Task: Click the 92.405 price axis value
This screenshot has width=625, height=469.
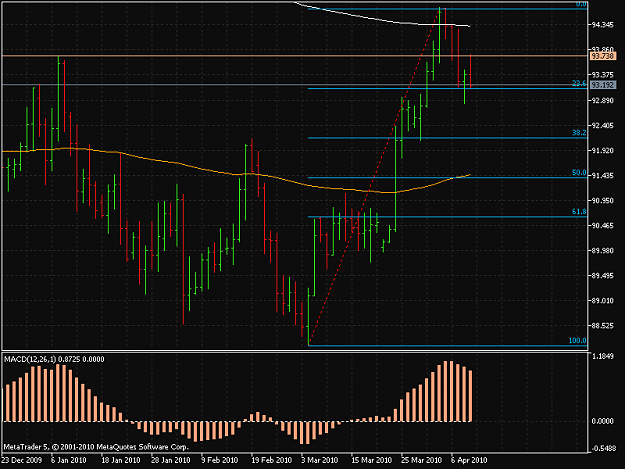Action: 602,126
